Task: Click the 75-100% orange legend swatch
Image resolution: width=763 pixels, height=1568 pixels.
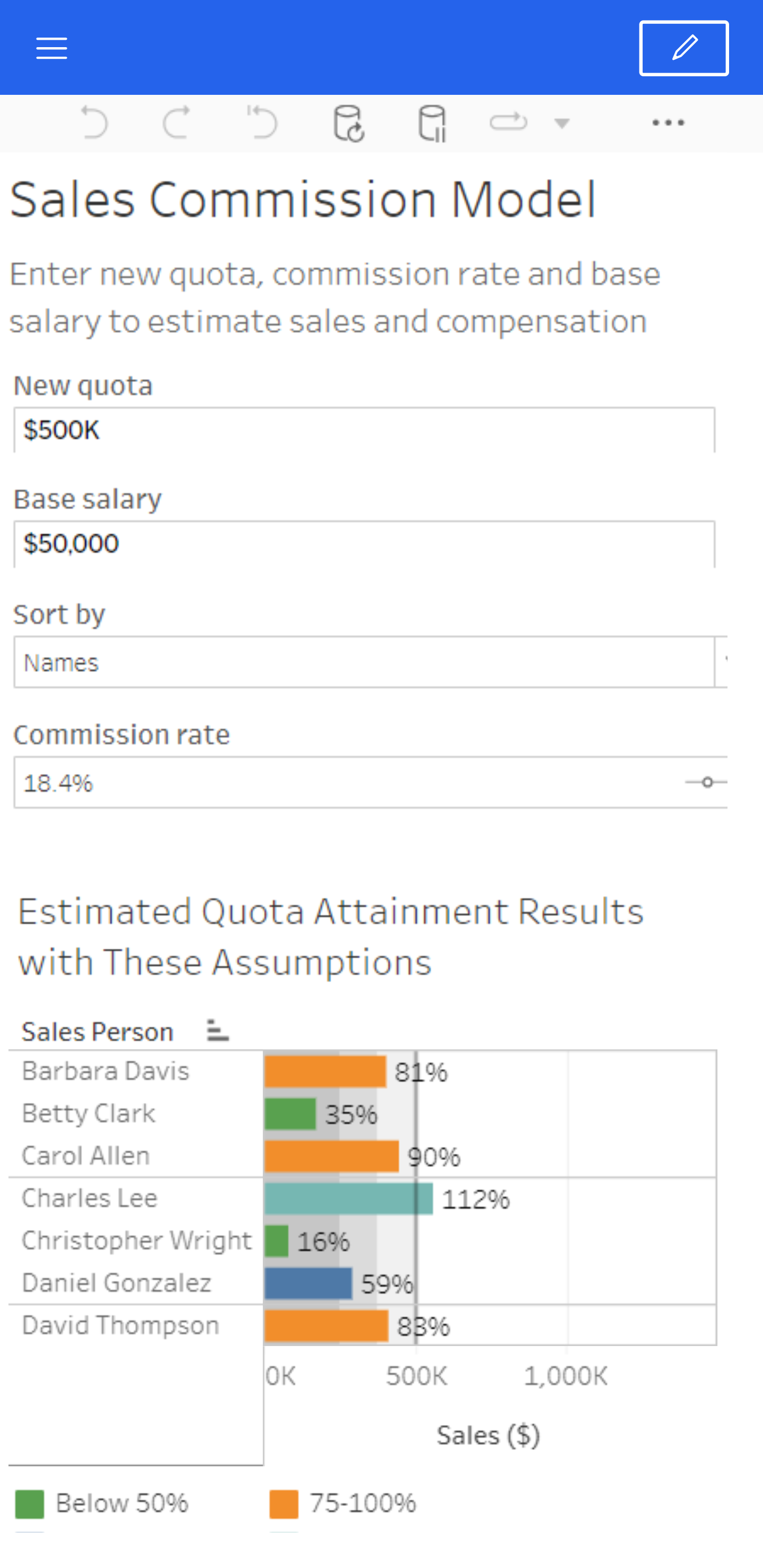Action: tap(284, 1504)
